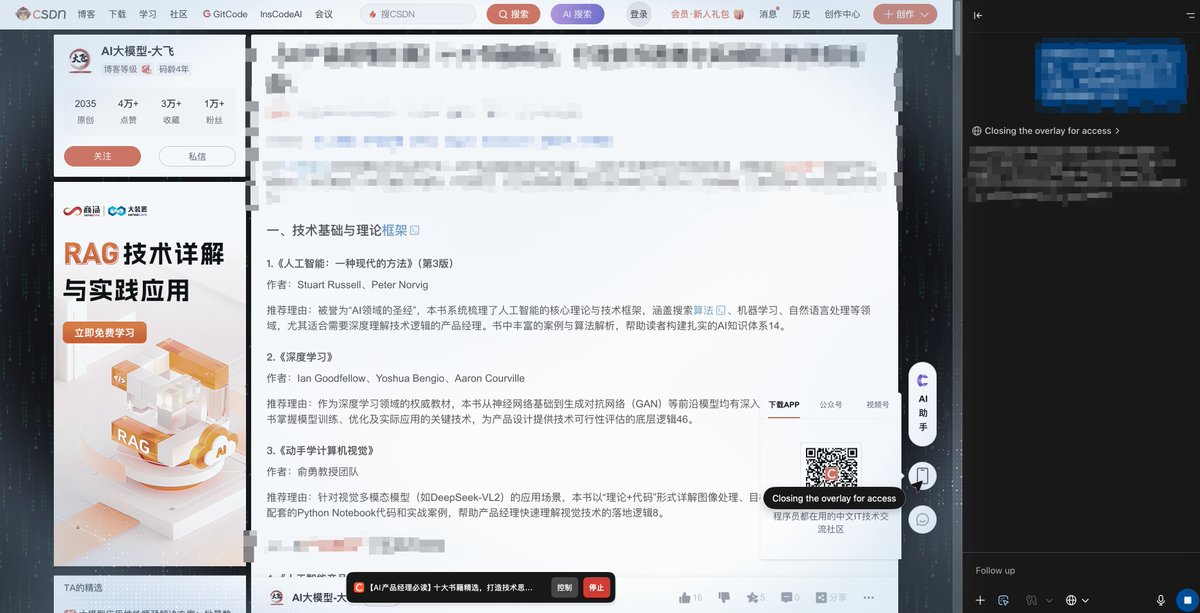Image resolution: width=1200 pixels, height=613 pixels.
Task: Click the 登录 login button
Action: coord(639,14)
